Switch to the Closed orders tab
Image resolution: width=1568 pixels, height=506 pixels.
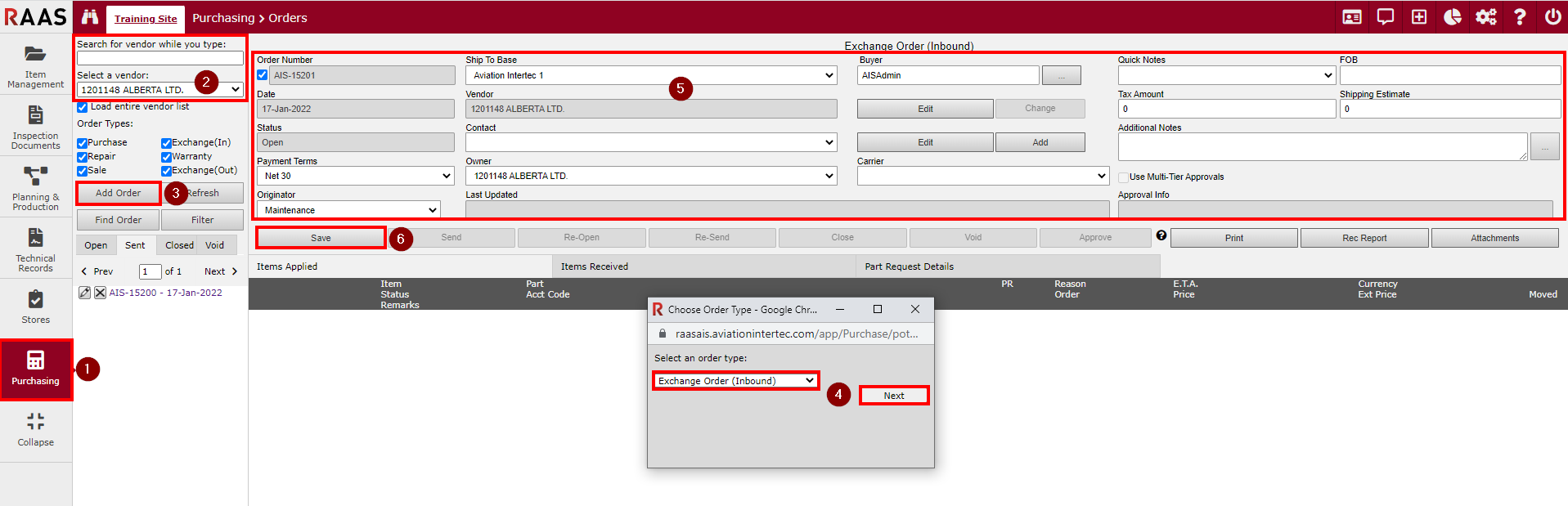click(179, 245)
